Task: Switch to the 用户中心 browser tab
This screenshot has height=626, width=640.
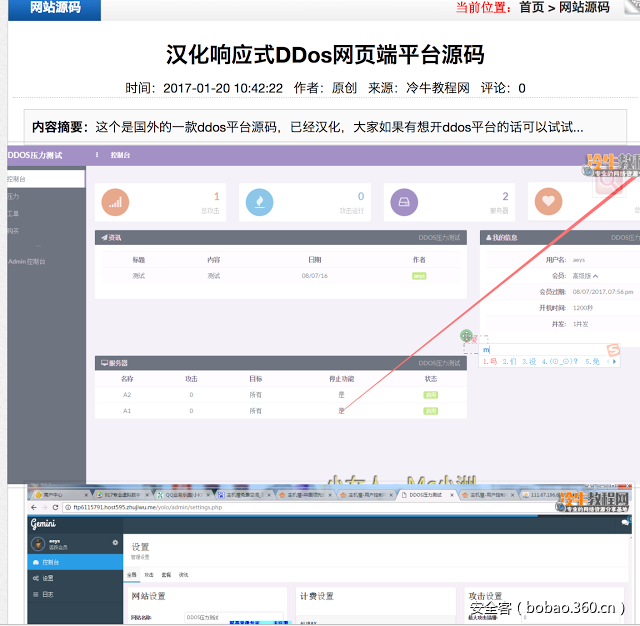Action: pyautogui.click(x=60, y=495)
